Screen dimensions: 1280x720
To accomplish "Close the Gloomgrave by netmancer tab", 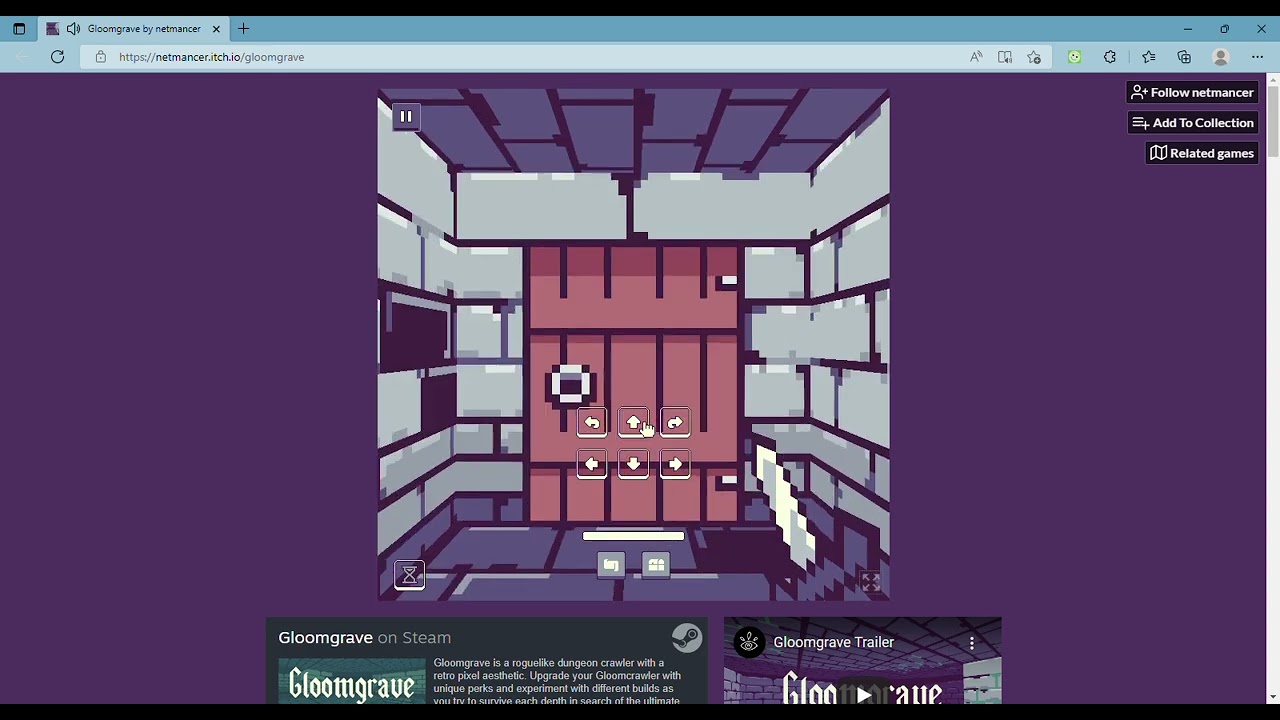I will pyautogui.click(x=216, y=29).
